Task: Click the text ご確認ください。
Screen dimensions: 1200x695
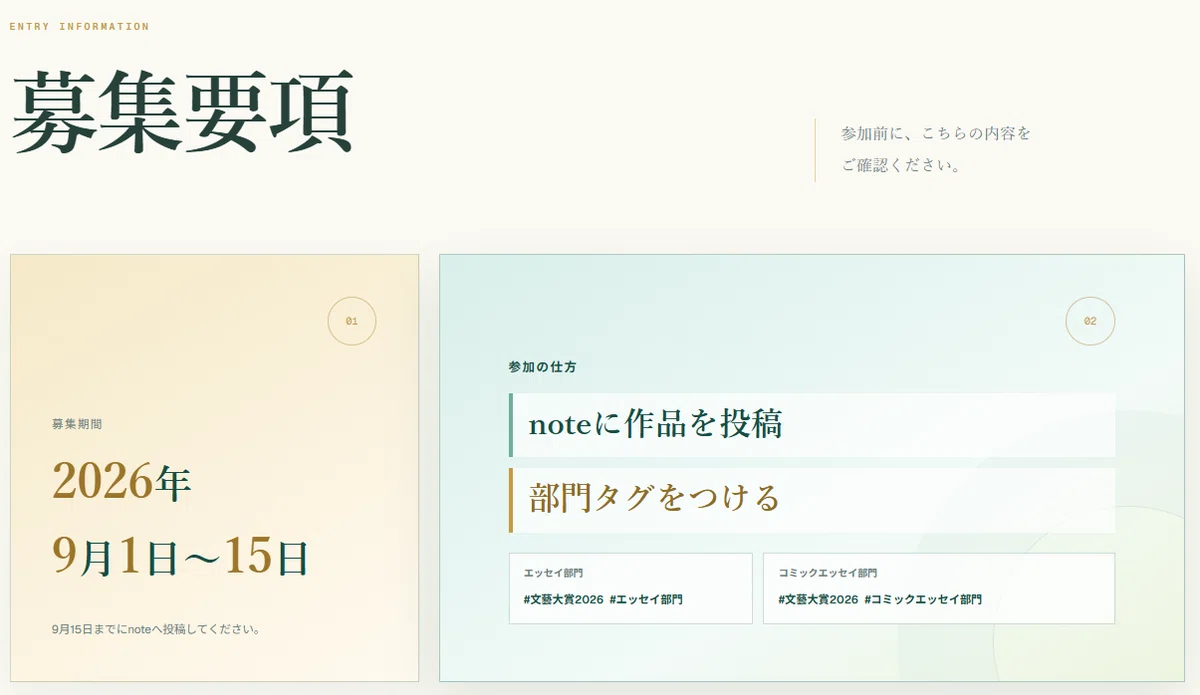Action: point(901,166)
